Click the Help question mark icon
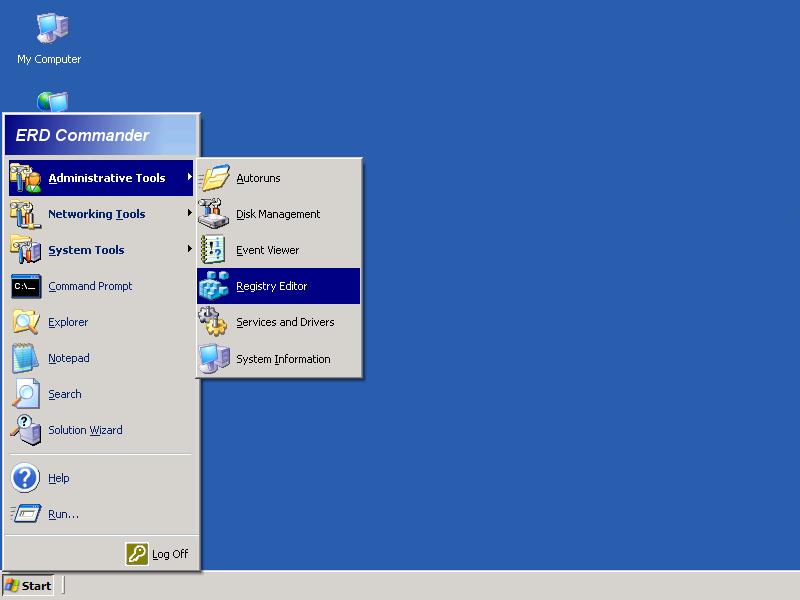This screenshot has width=800, height=600. click(25, 478)
